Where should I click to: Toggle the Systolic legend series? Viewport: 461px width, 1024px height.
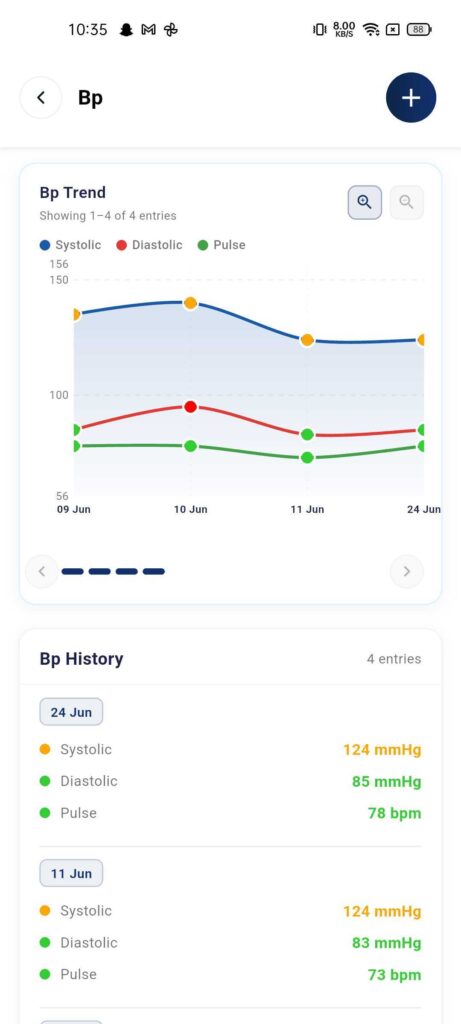coord(71,245)
